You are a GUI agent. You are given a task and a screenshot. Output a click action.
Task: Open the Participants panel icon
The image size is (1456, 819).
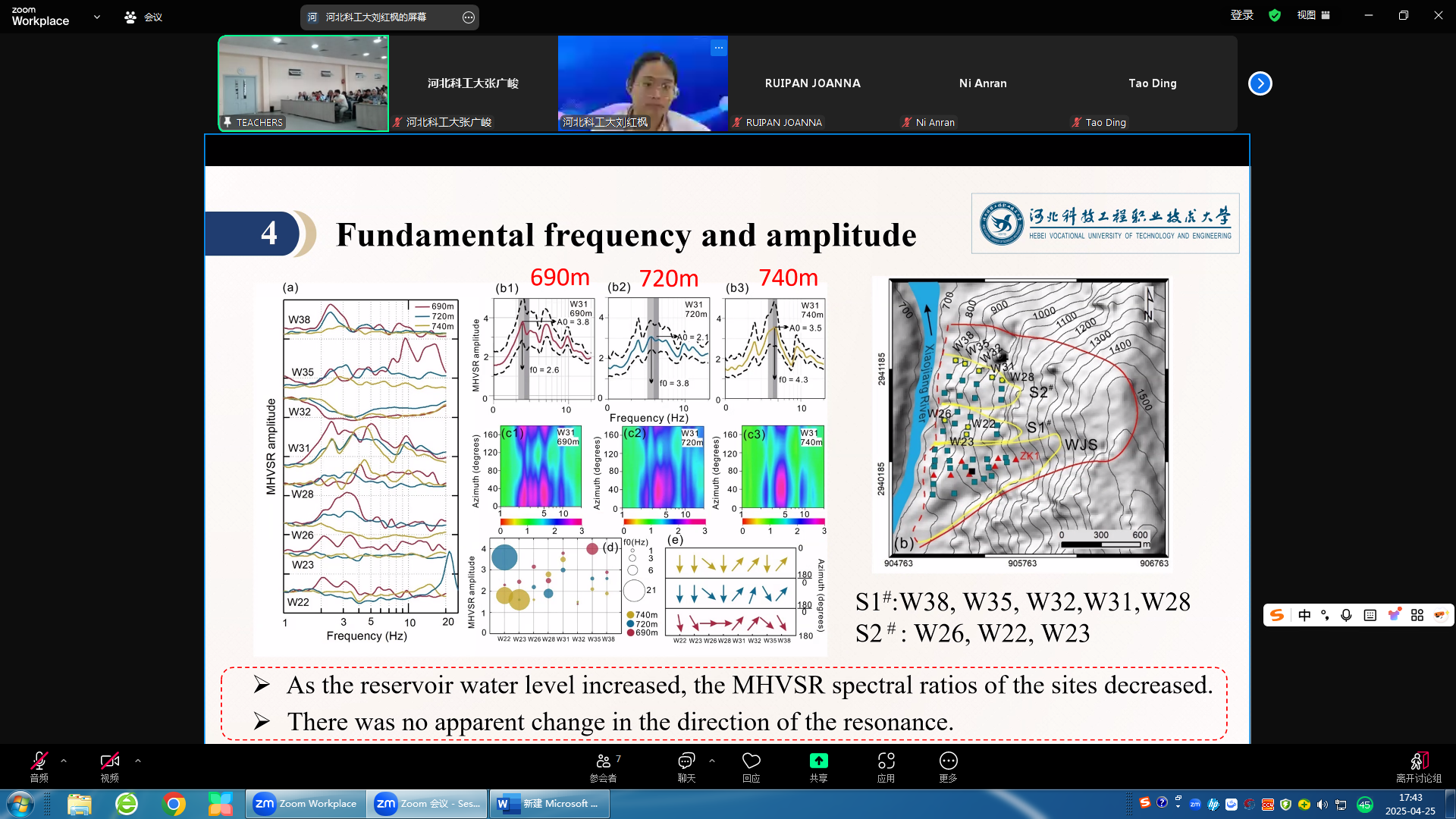604,761
